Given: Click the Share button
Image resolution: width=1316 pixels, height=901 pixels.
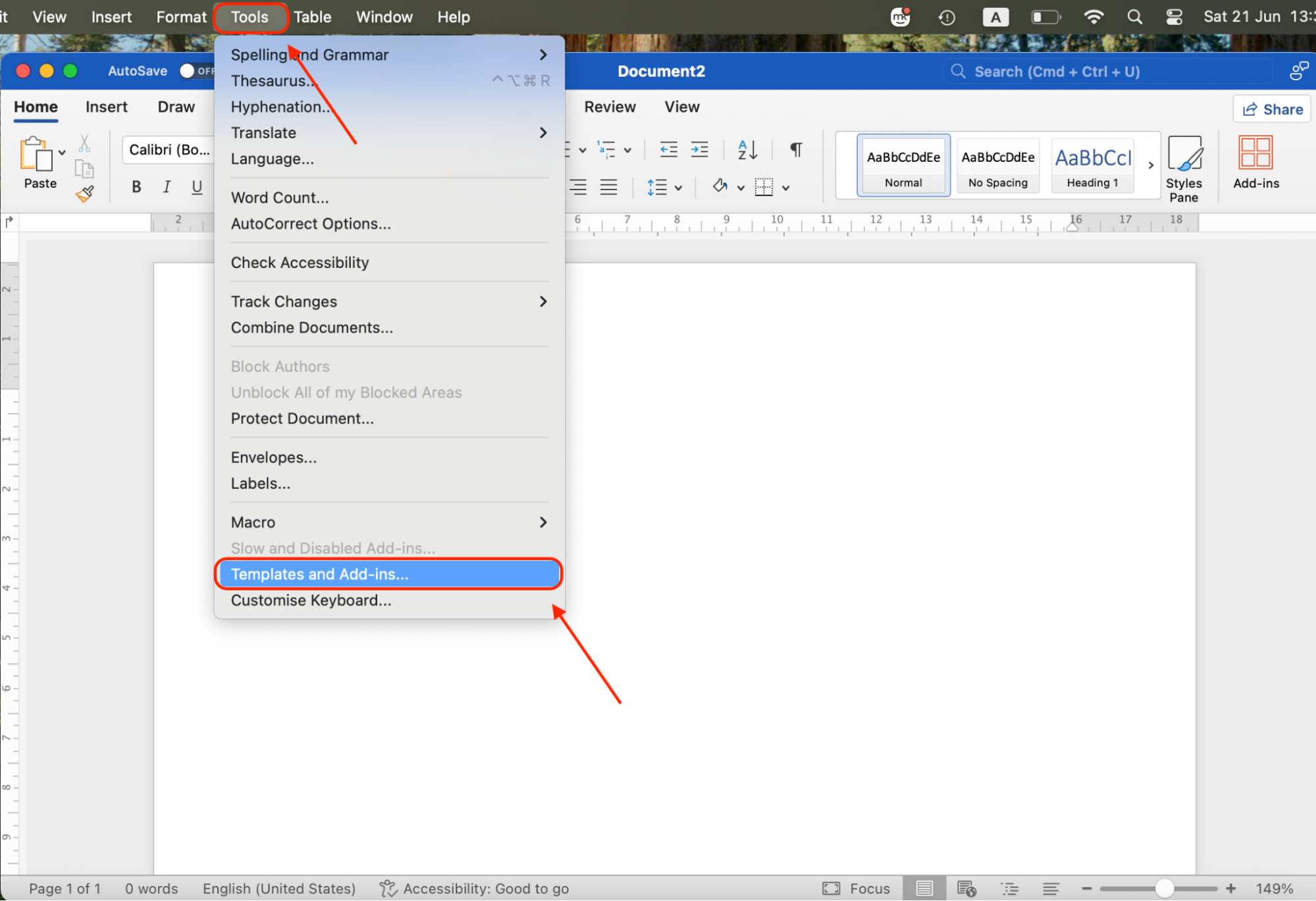Looking at the screenshot, I should point(1271,109).
